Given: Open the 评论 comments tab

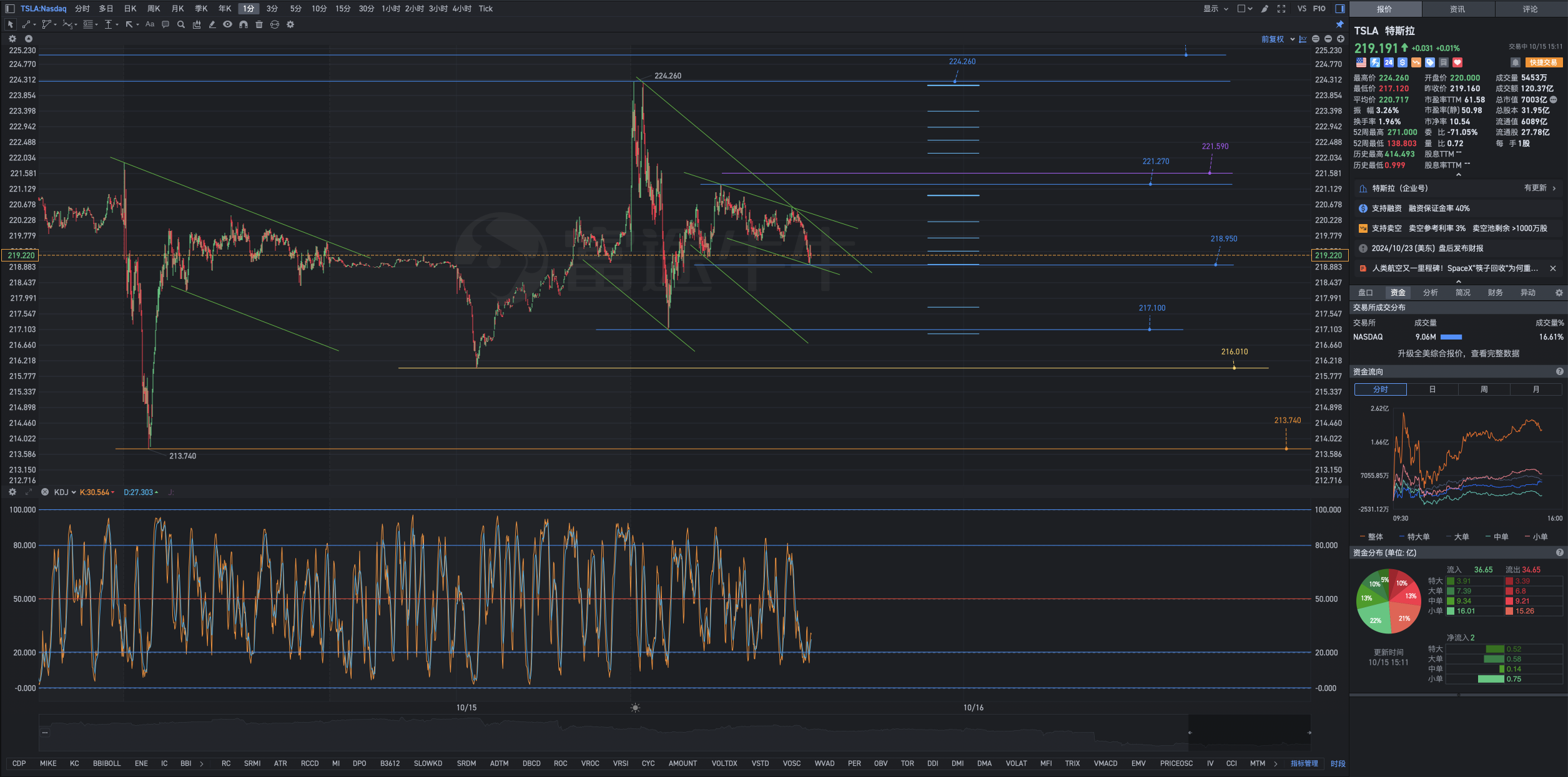Looking at the screenshot, I should 1531,9.
